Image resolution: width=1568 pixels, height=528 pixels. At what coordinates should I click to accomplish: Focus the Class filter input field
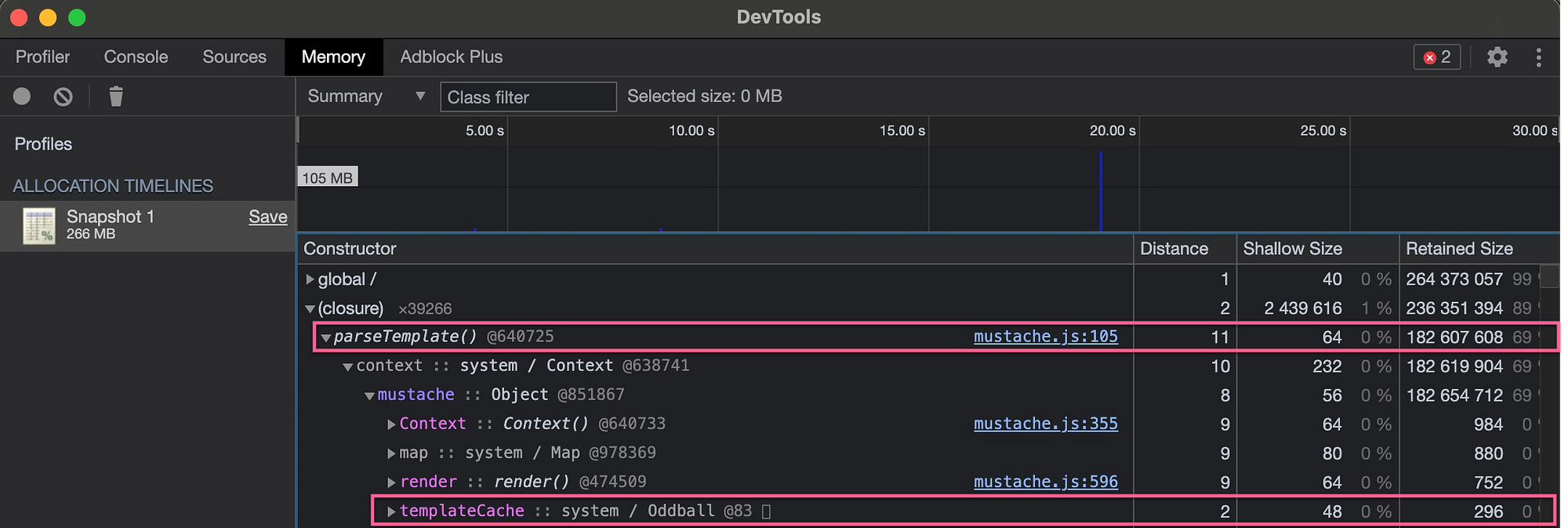(x=528, y=97)
